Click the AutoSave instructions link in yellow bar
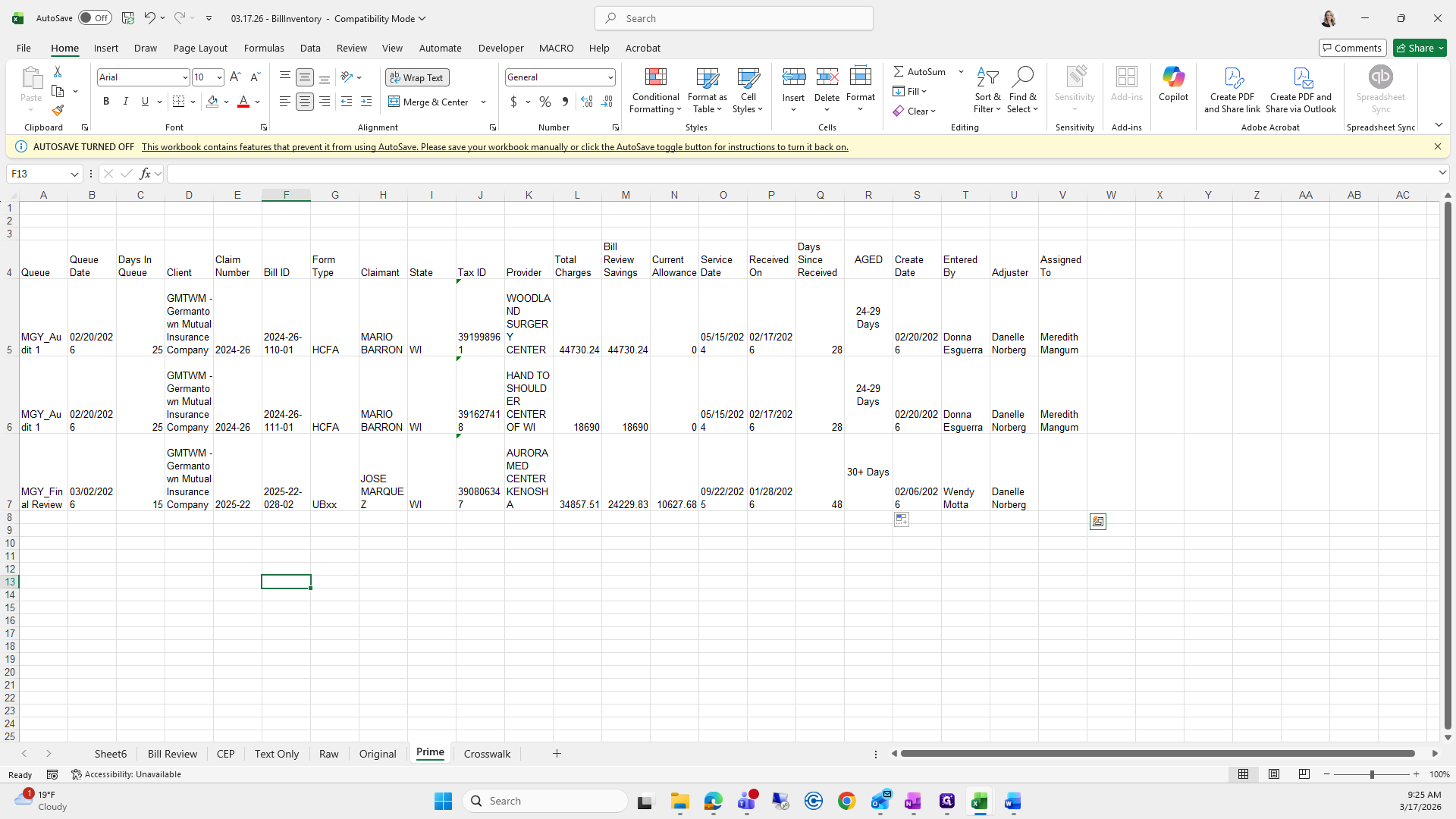Image resolution: width=1456 pixels, height=819 pixels. pos(494,147)
